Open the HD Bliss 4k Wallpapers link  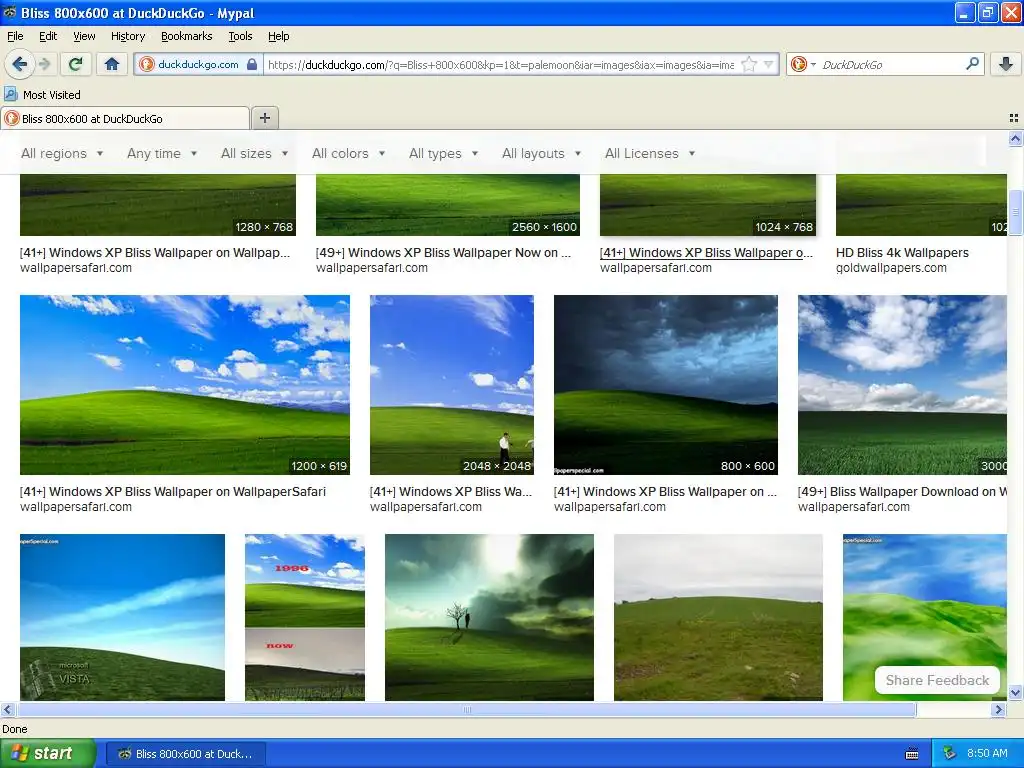tap(903, 253)
